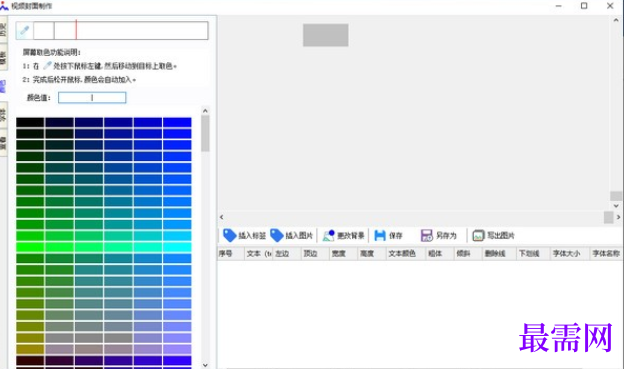Image resolution: width=631 pixels, height=369 pixels.
Task: Open the topmost vertical tab in left sidebar
Action: pyautogui.click(x=3, y=30)
